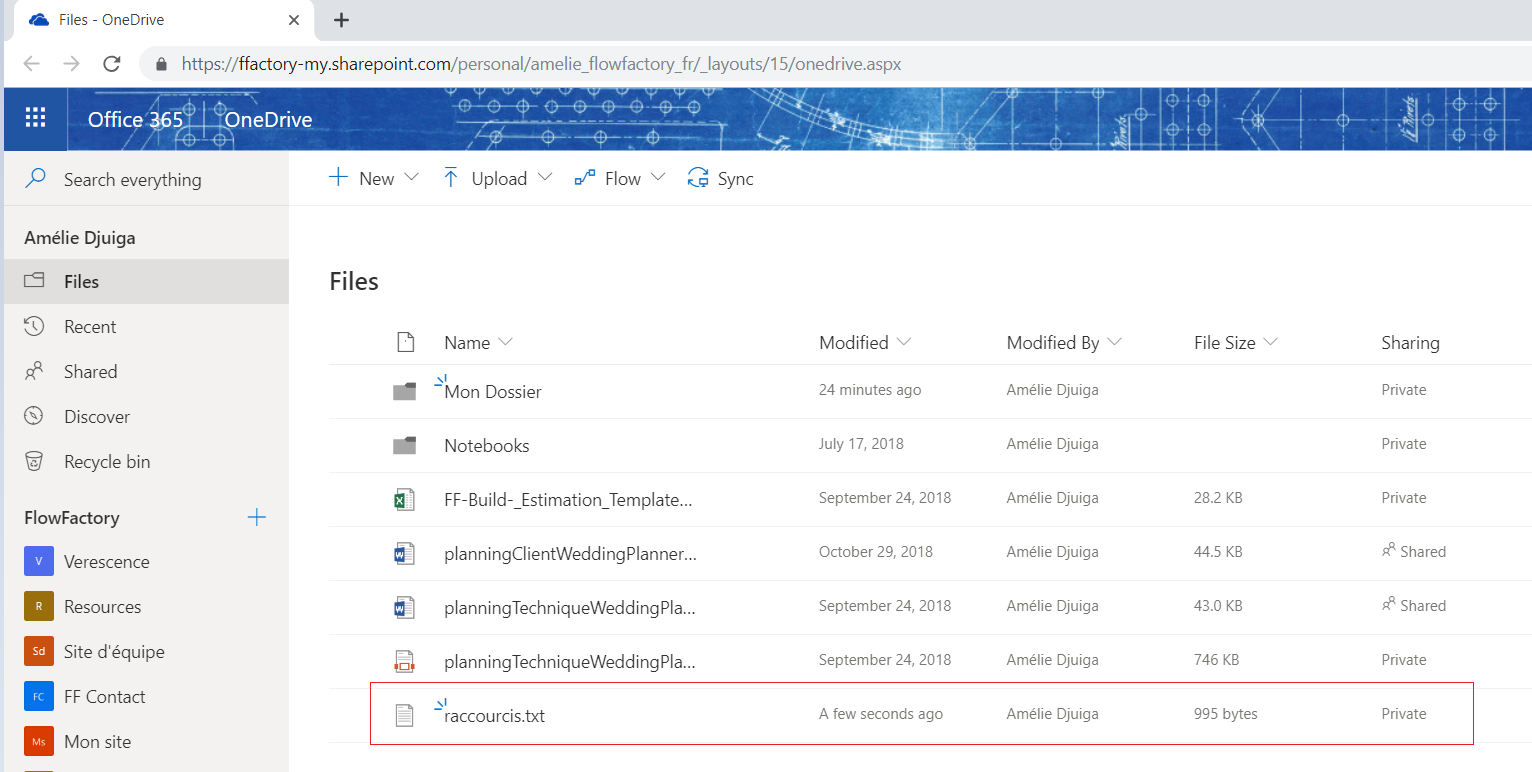Open the Mon Dossier folder

[x=493, y=392]
